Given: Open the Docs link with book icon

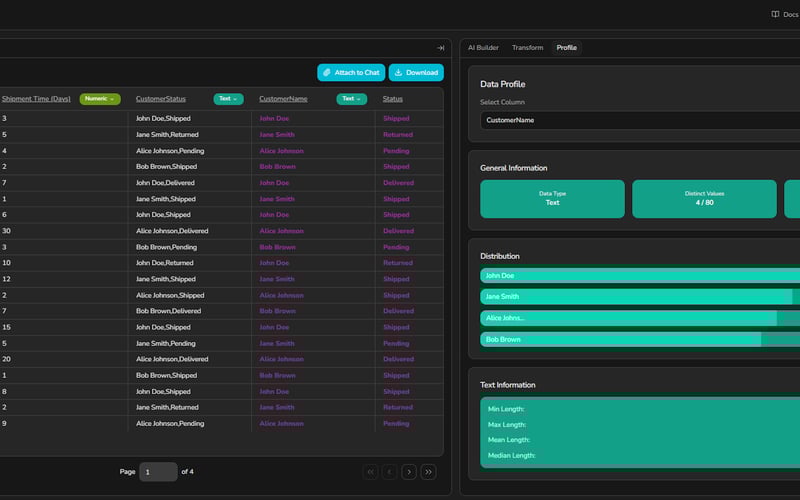Looking at the screenshot, I should [x=785, y=14].
